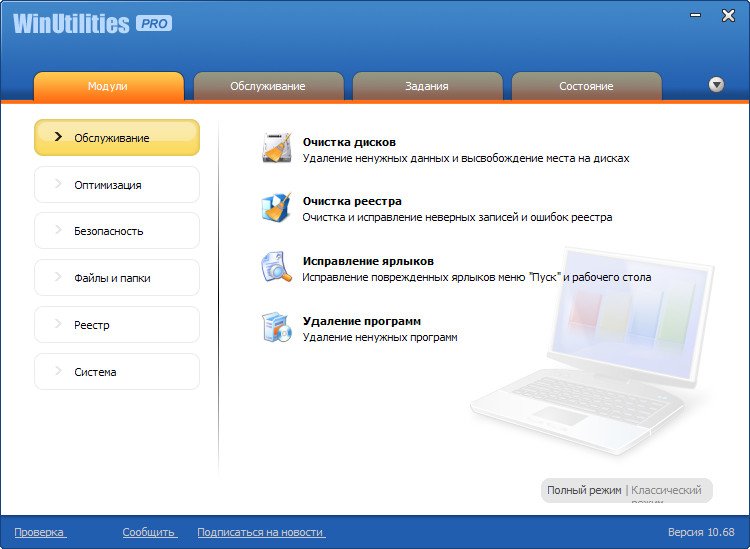Click the Проверка link
Viewport: 750px width, 549px height.
click(x=39, y=532)
